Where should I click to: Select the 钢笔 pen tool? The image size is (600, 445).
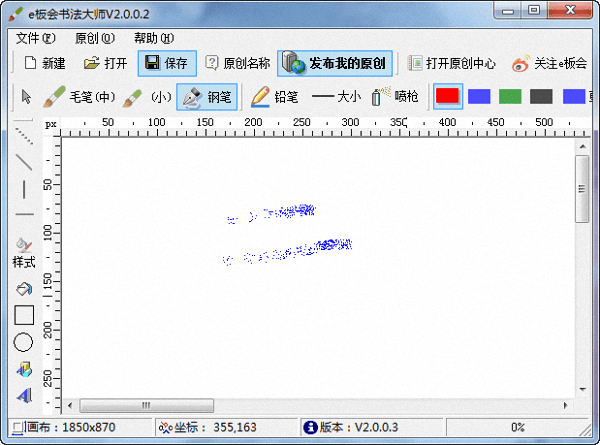coord(207,97)
